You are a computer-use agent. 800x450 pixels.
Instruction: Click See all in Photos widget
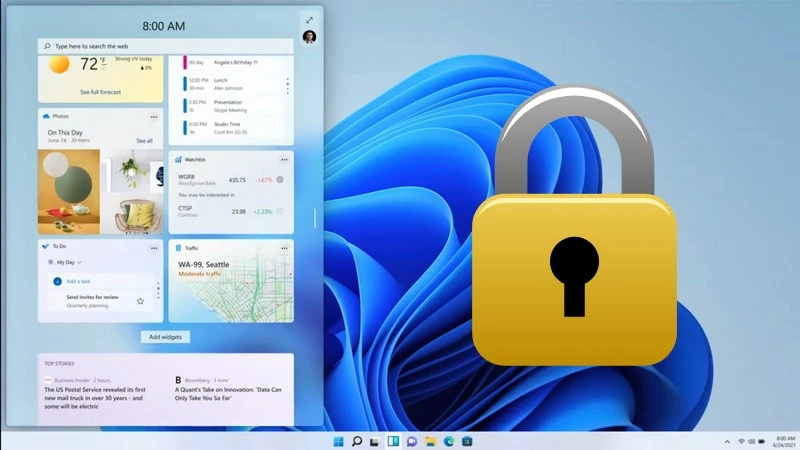(144, 141)
